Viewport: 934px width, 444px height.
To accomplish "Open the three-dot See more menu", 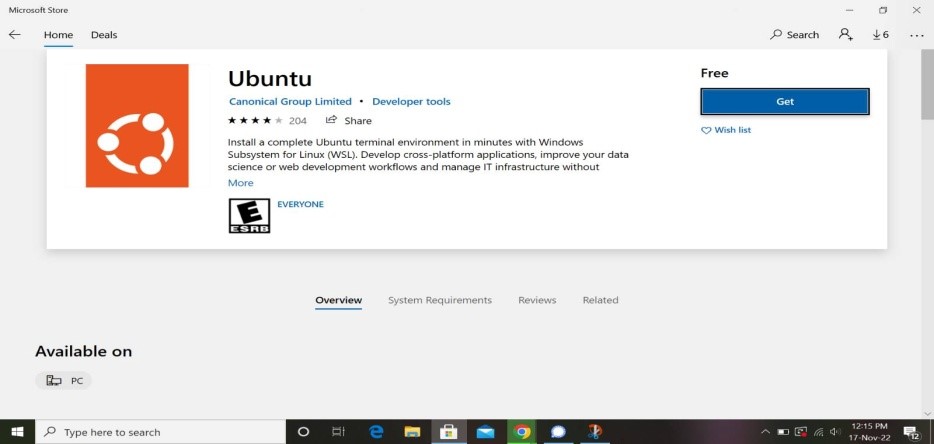I will click(916, 35).
